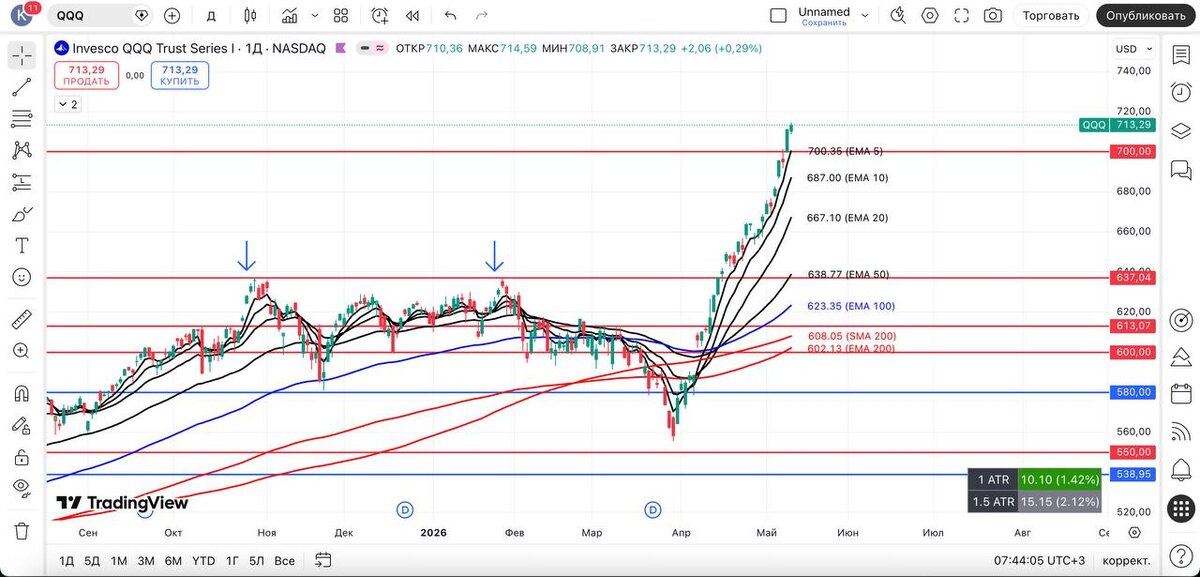
Task: Expand the Unnamed layout dropdown arrow
Action: coord(865,15)
